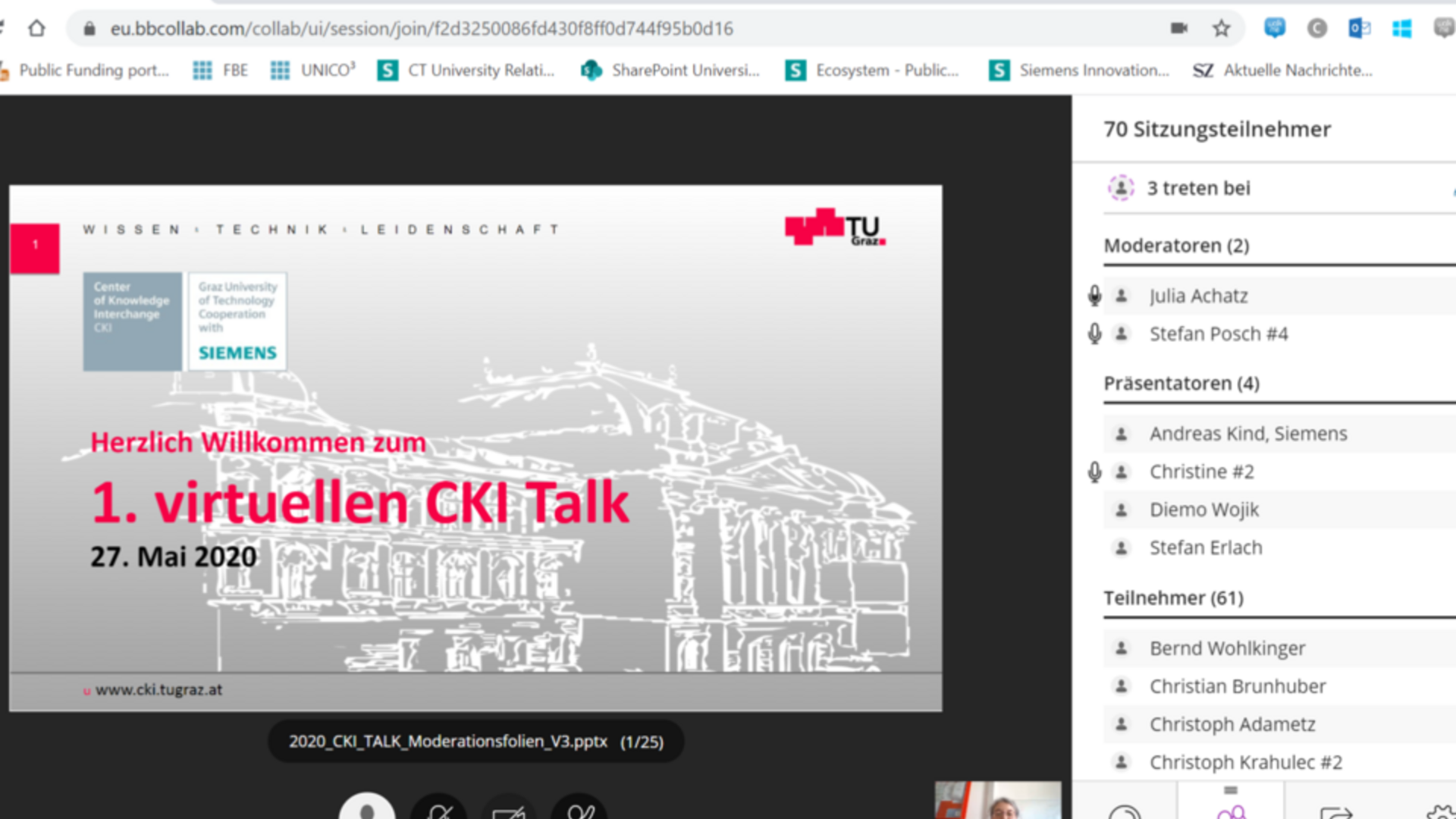Select participant name Julia Achatz
Viewport: 1456px width, 819px height.
click(1198, 296)
